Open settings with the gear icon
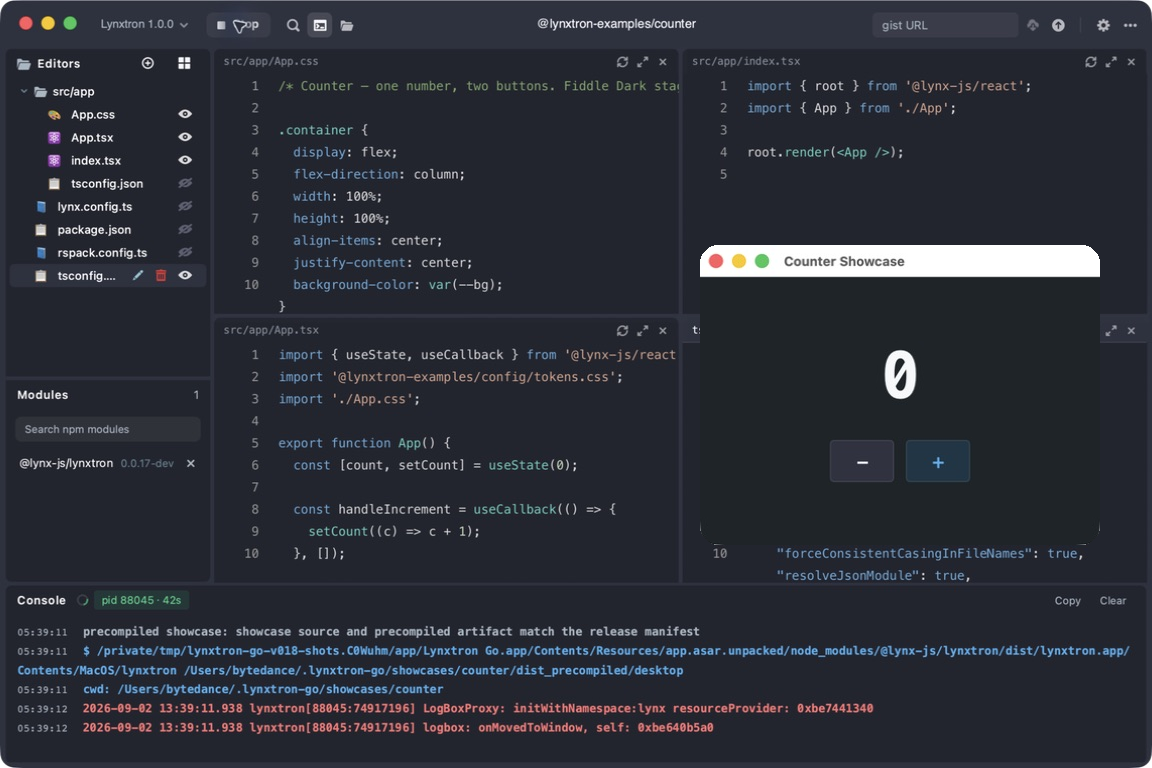This screenshot has width=1152, height=768. pyautogui.click(x=1103, y=25)
